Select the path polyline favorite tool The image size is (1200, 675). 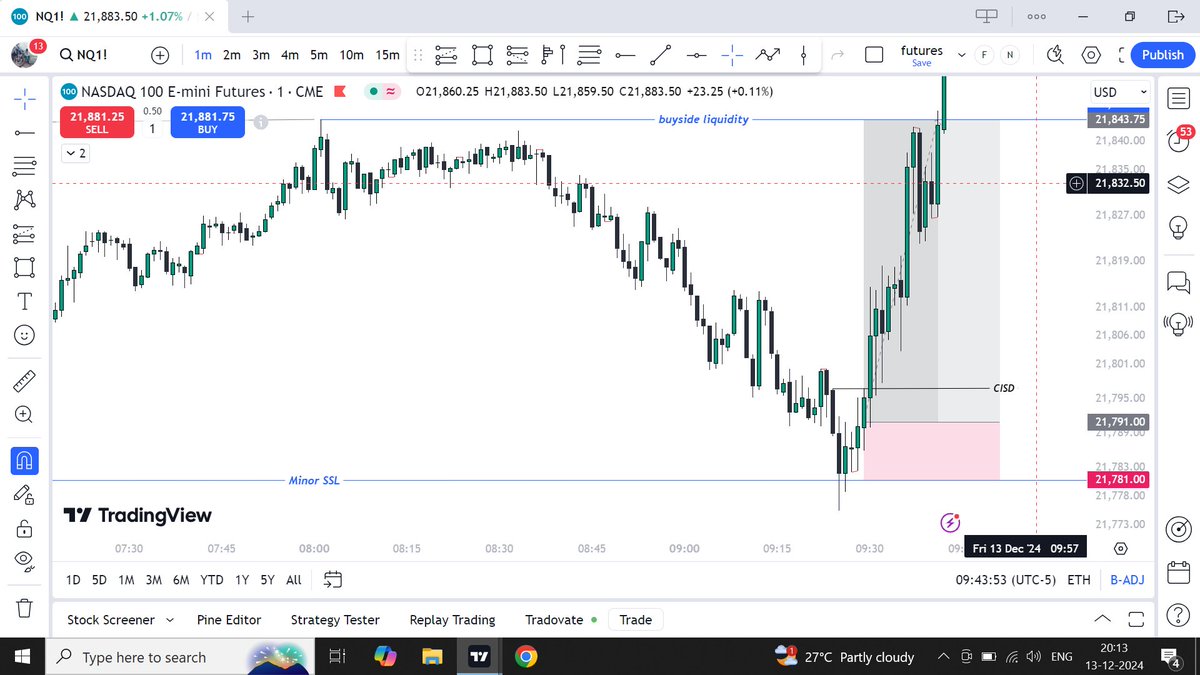coord(768,55)
